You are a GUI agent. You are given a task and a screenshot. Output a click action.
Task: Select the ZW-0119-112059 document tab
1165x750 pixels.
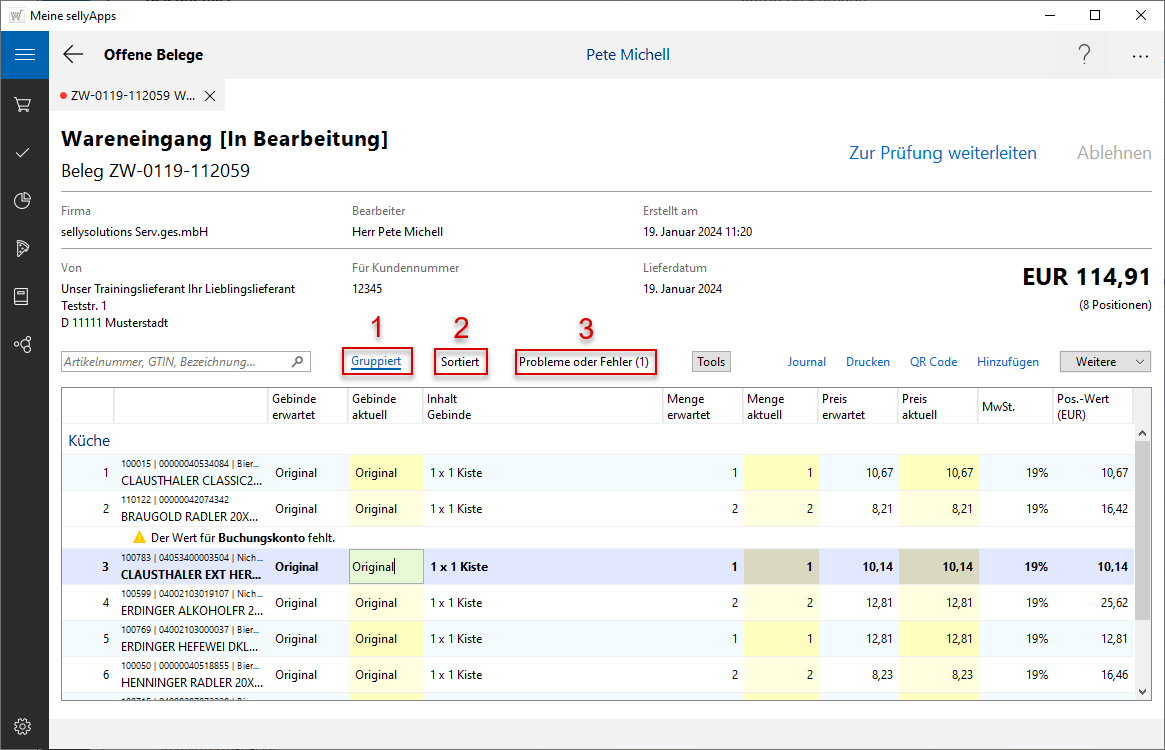(x=130, y=96)
